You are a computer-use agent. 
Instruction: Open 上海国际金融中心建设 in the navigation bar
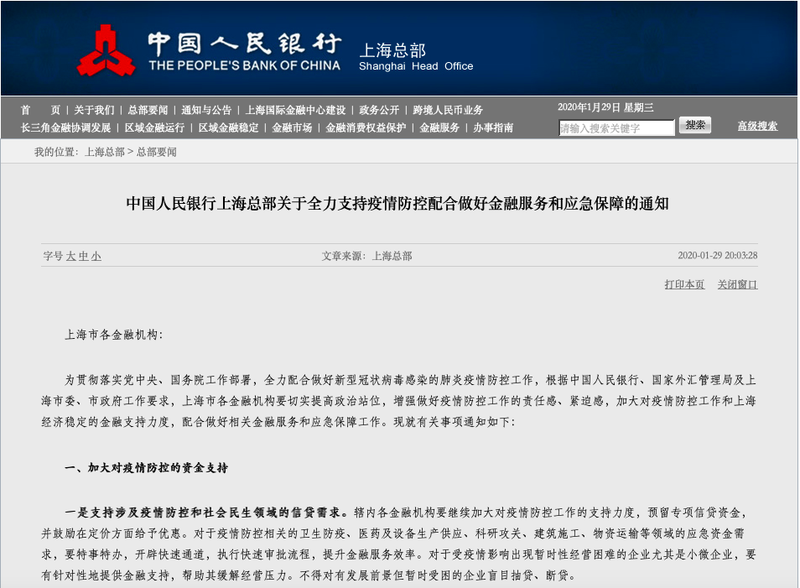tap(295, 110)
